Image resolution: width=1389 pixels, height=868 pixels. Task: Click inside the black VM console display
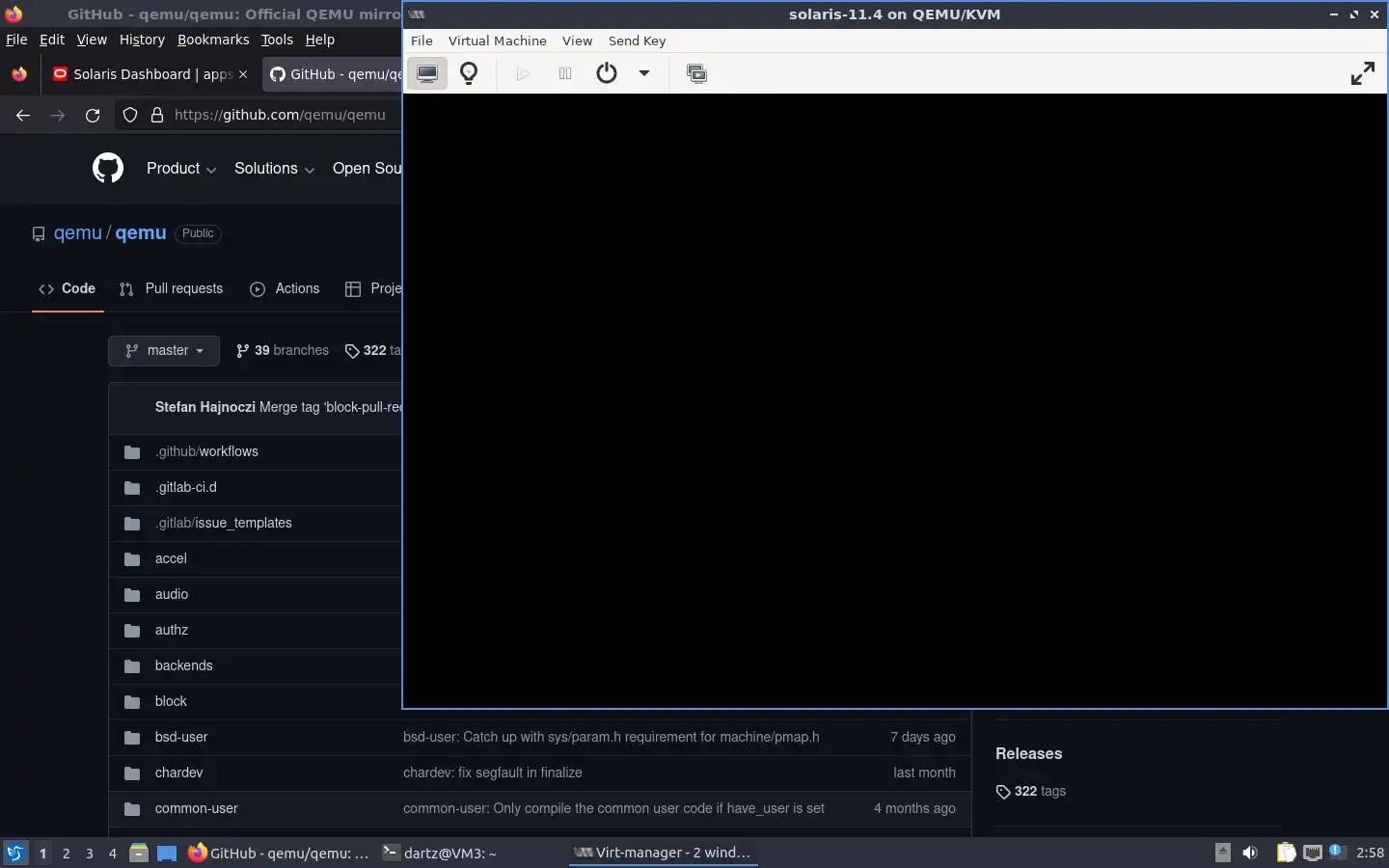pos(894,400)
